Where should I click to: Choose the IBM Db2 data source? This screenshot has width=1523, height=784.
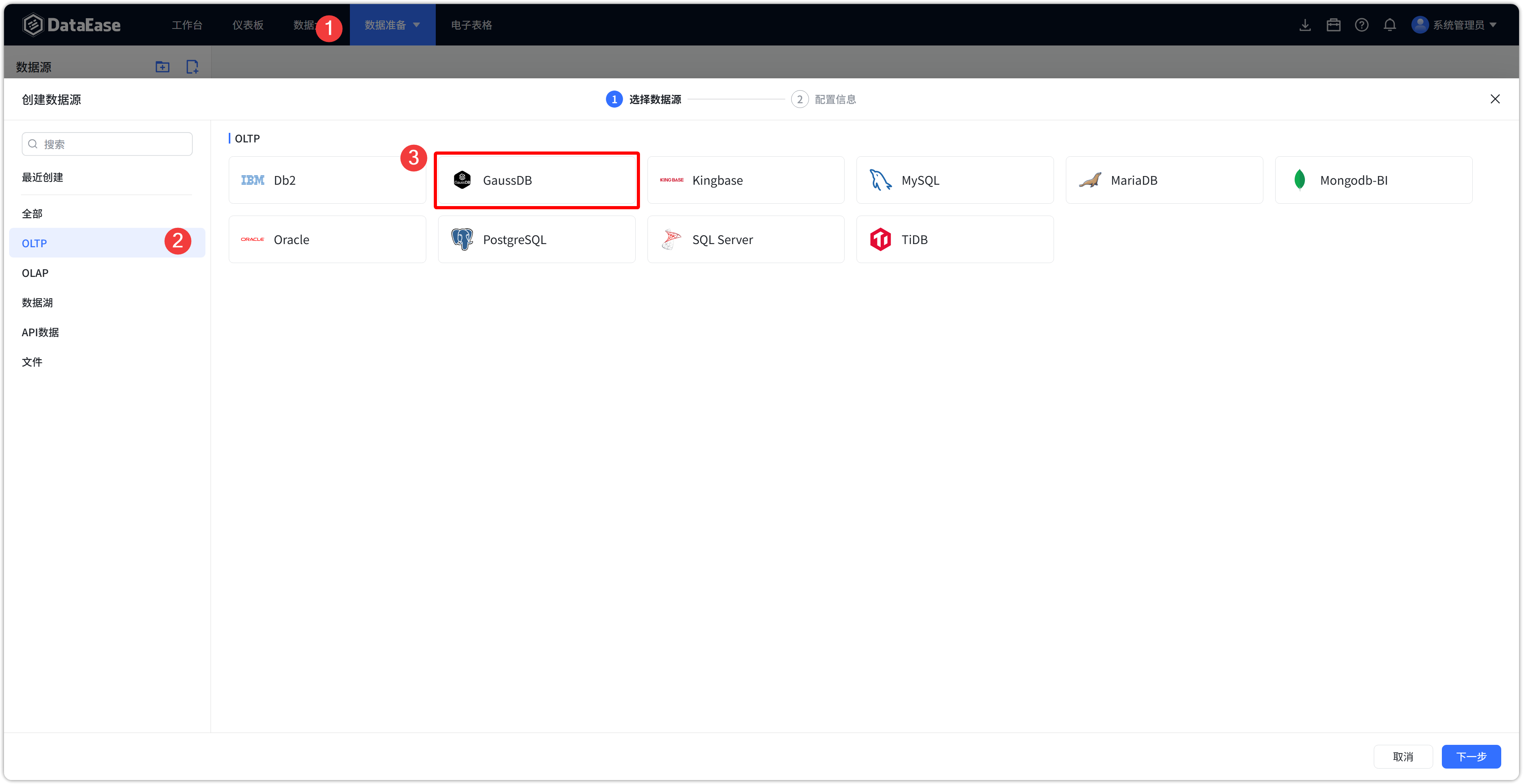click(327, 180)
